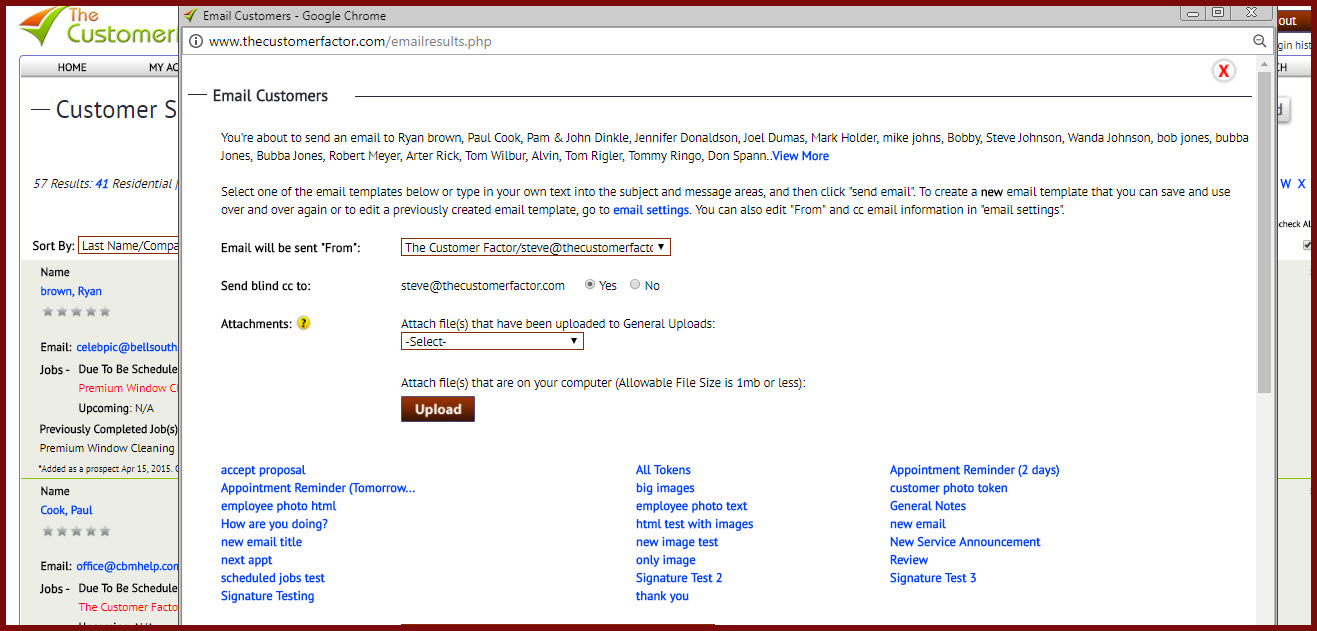Click the star rating under Cook, Paul
This screenshot has width=1317, height=631.
[x=76, y=531]
